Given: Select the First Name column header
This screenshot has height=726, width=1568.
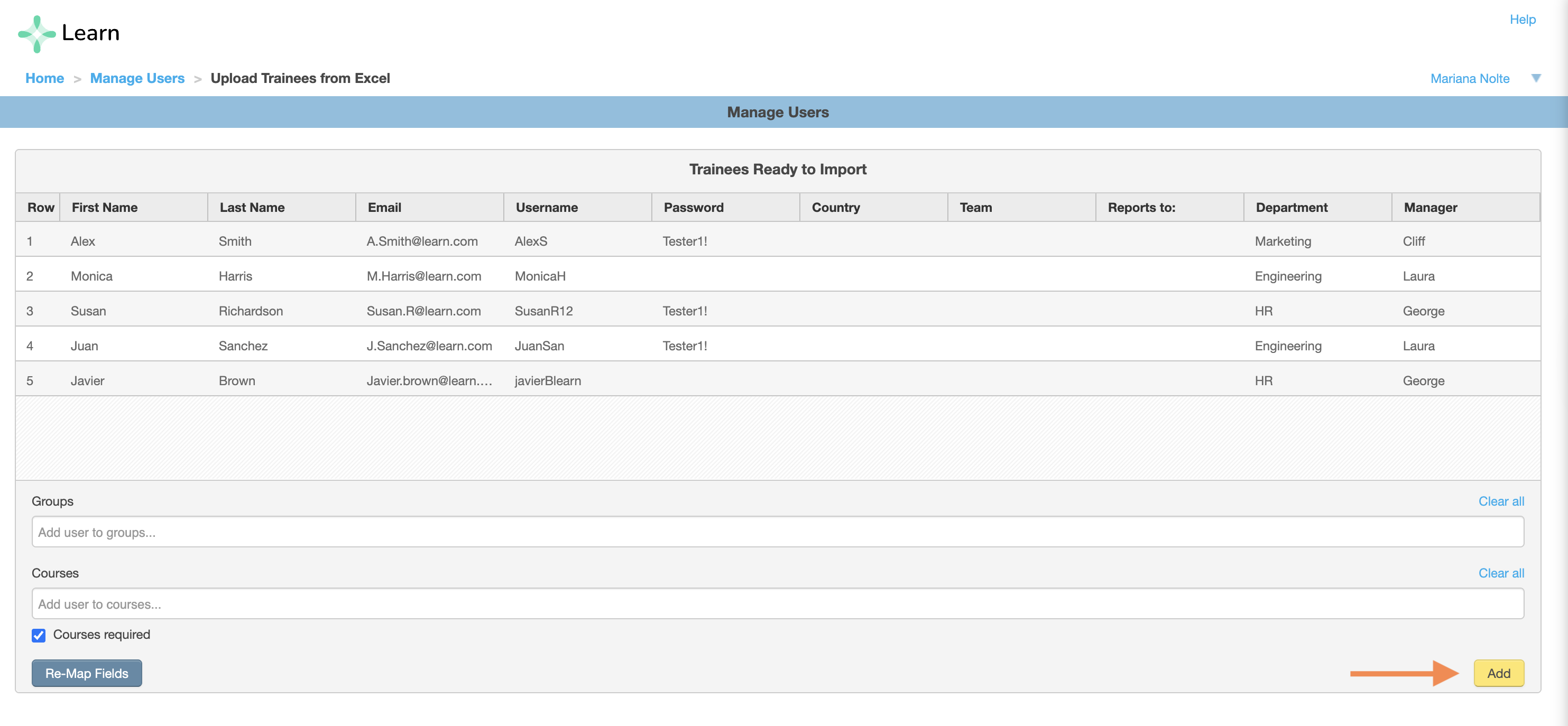Looking at the screenshot, I should tap(134, 208).
